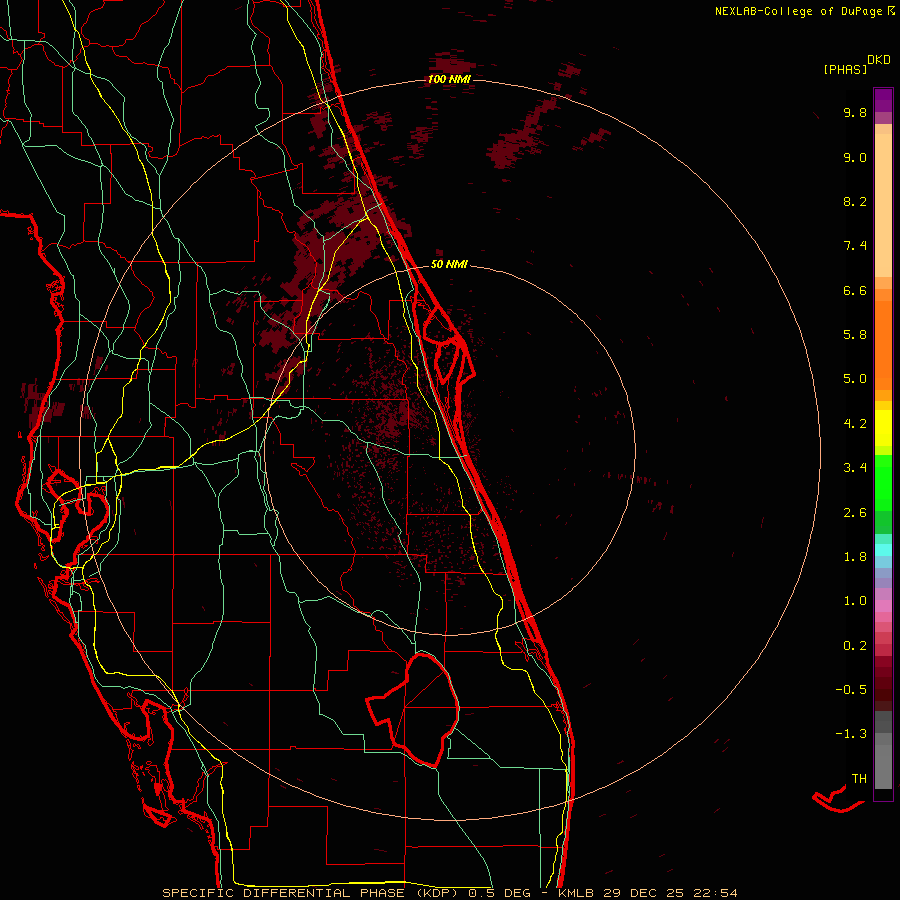The height and width of the screenshot is (900, 900).
Task: Click the TH legend label
Action: (859, 779)
